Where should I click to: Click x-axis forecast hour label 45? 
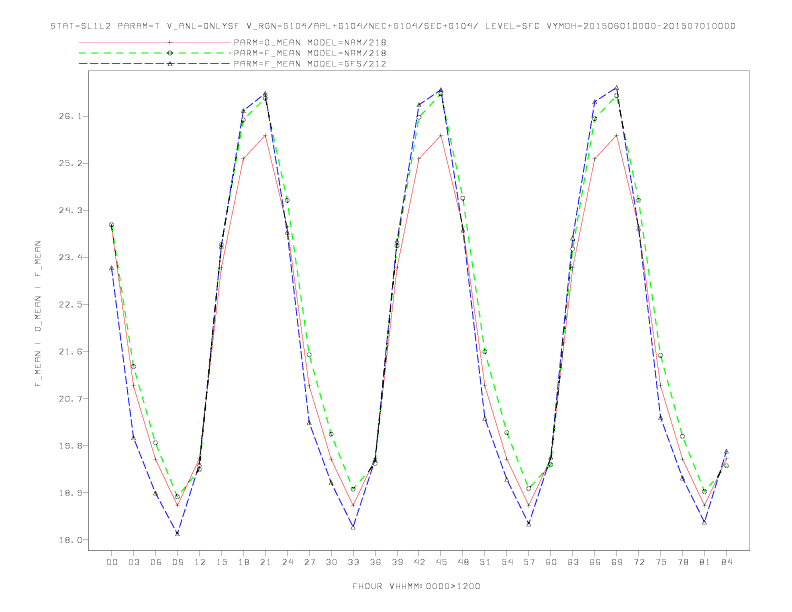pos(441,562)
